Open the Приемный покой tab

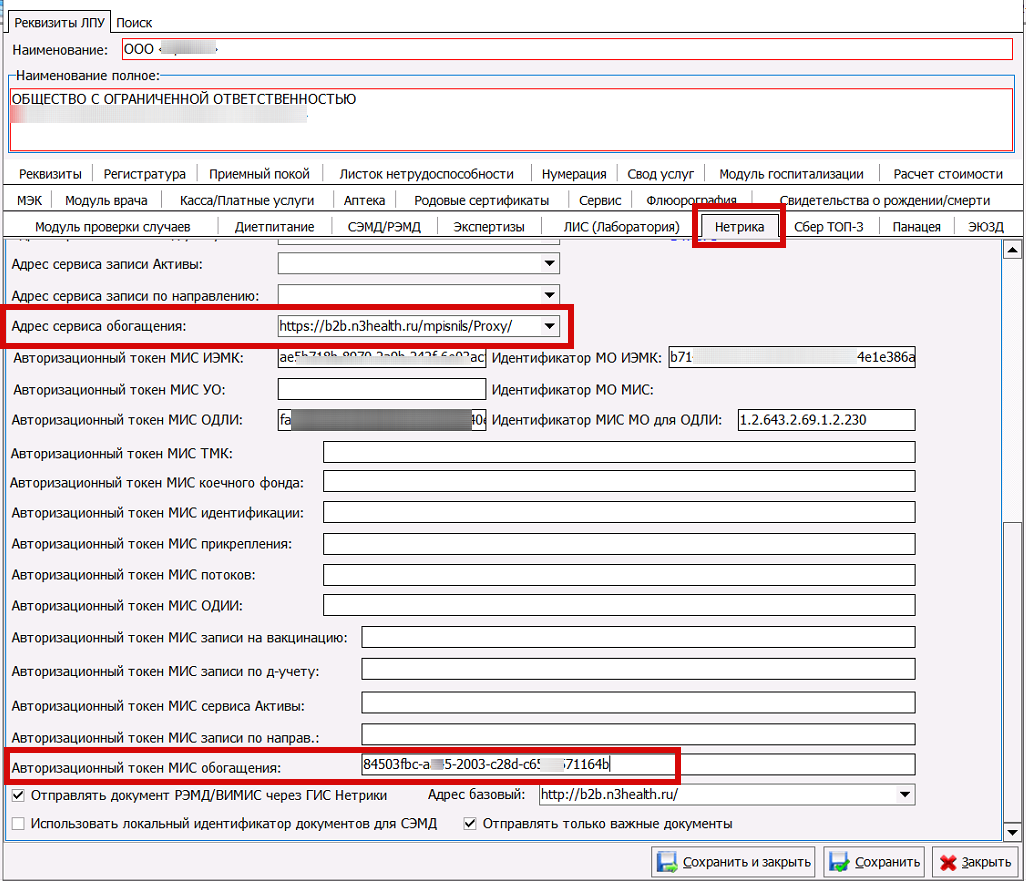point(259,173)
